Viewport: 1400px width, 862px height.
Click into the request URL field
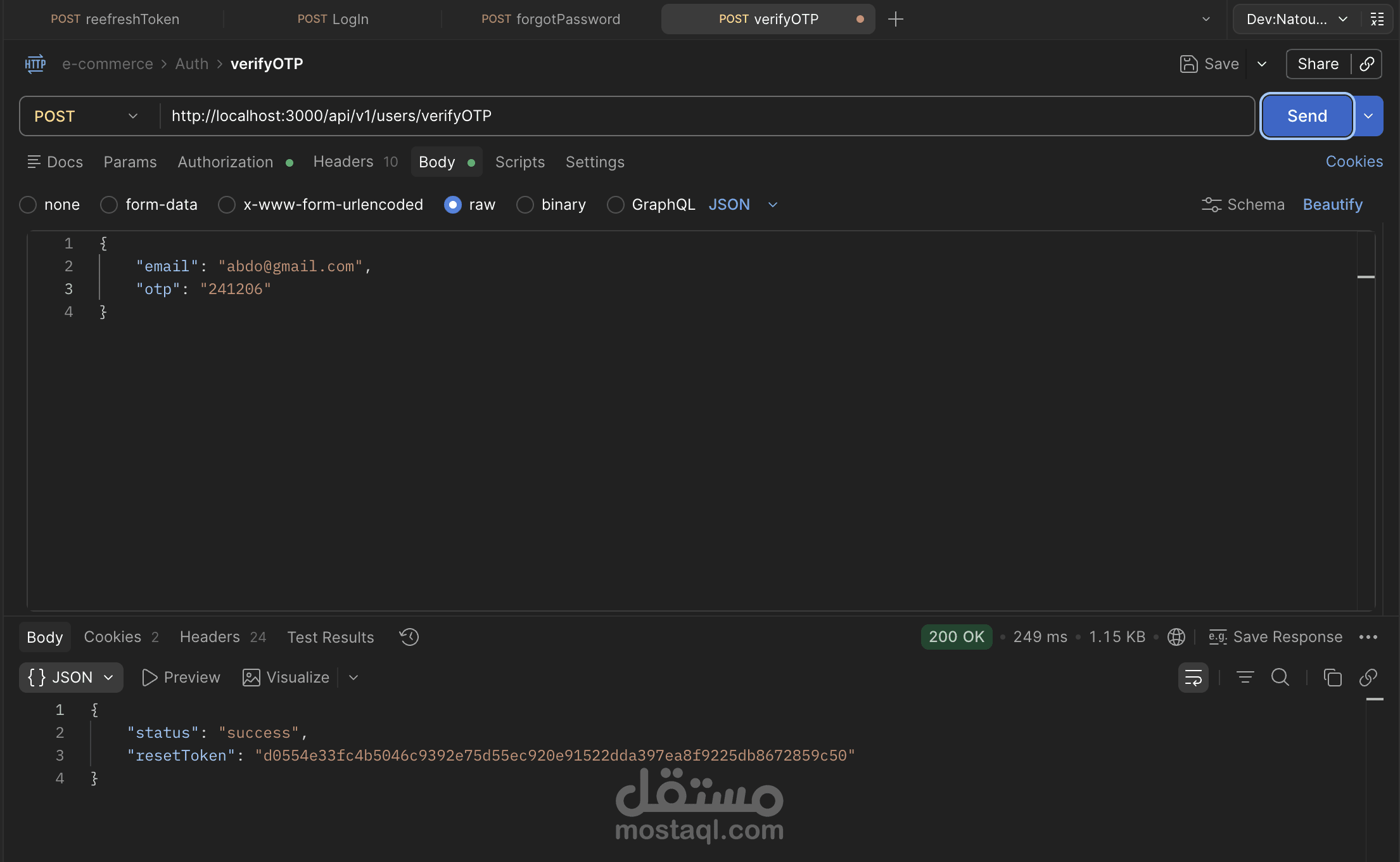pyautogui.click(x=697, y=116)
